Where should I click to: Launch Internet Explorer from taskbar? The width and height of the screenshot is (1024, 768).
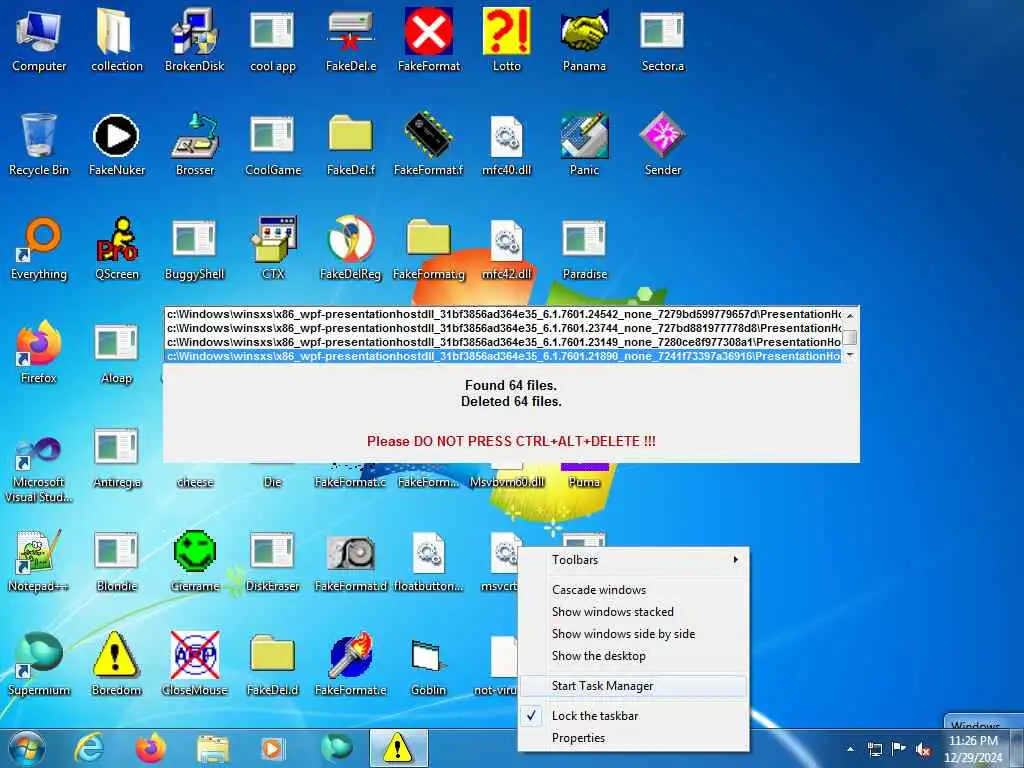click(x=89, y=748)
